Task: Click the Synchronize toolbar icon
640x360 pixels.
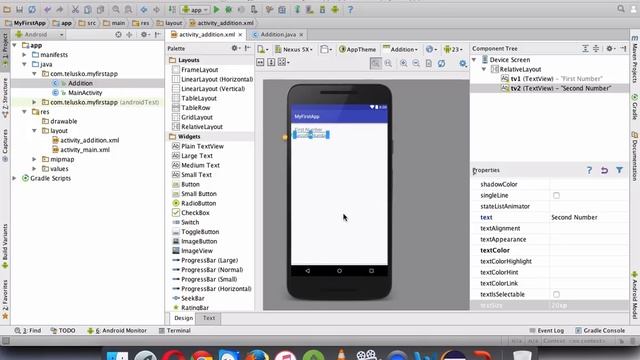Action: [x=32, y=9]
